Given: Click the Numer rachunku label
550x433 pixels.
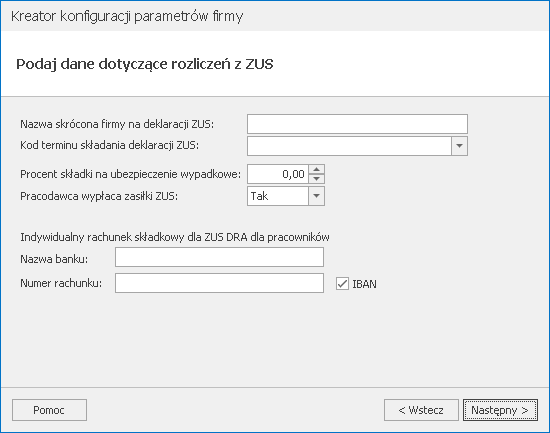Looking at the screenshot, I should [61, 283].
